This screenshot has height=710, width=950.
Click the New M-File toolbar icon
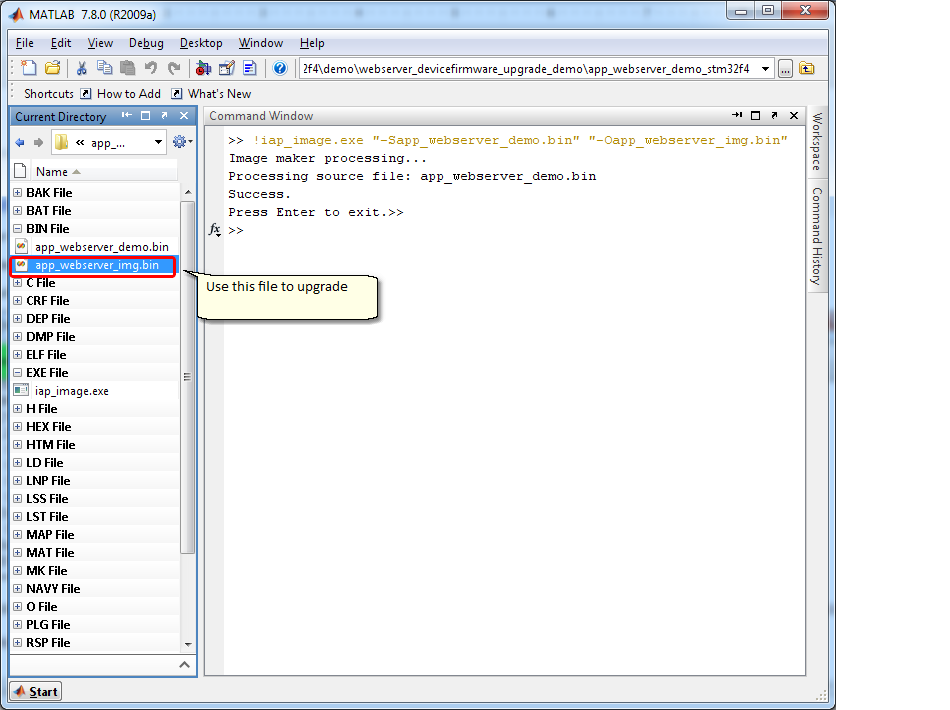coord(28,68)
